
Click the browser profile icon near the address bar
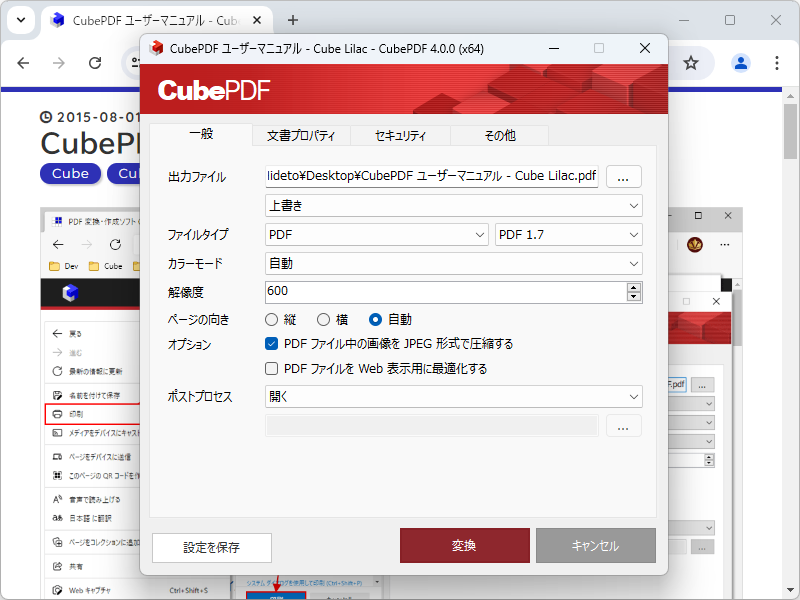click(740, 62)
